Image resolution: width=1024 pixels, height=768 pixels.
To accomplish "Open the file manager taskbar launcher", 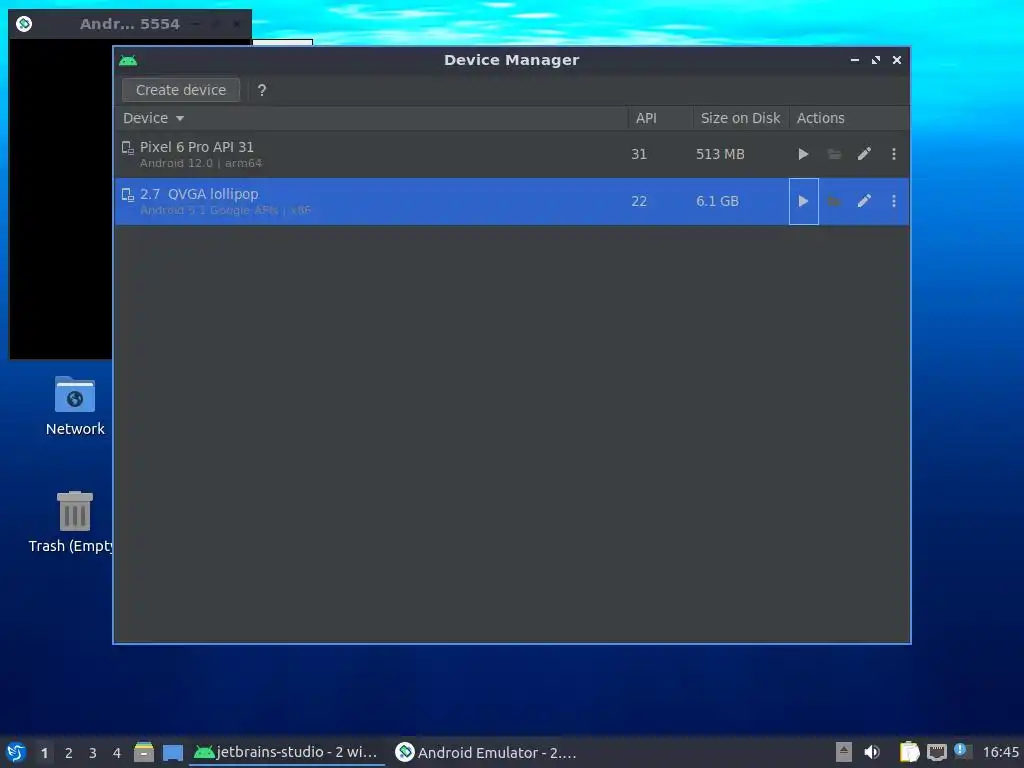I will [144, 752].
